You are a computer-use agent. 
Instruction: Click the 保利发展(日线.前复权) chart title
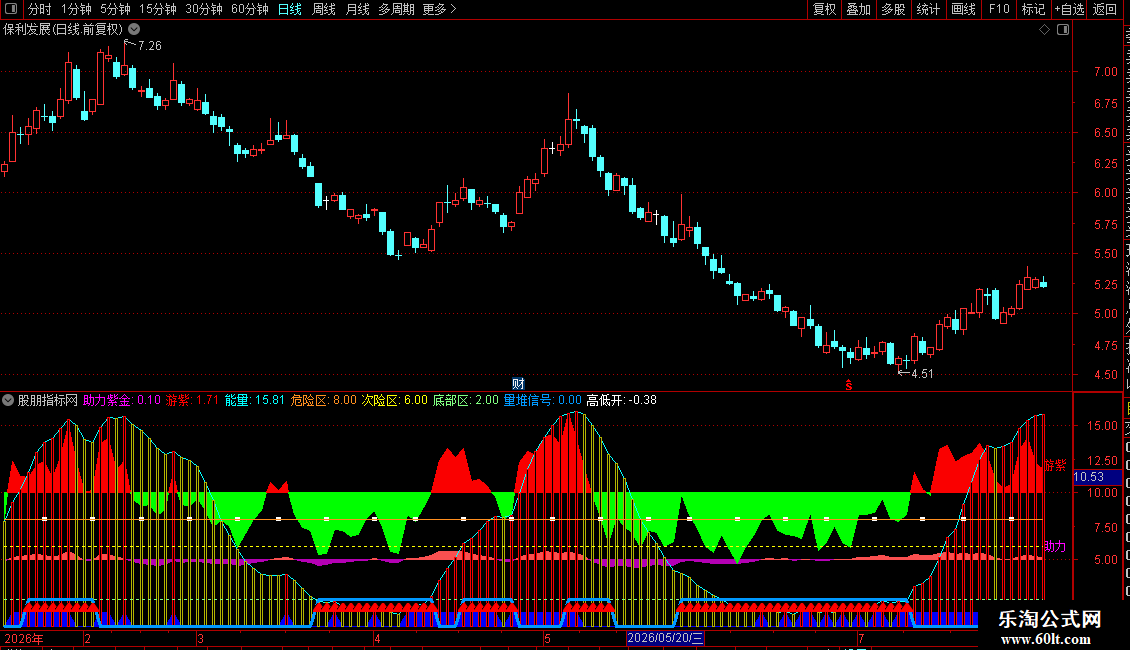63,30
